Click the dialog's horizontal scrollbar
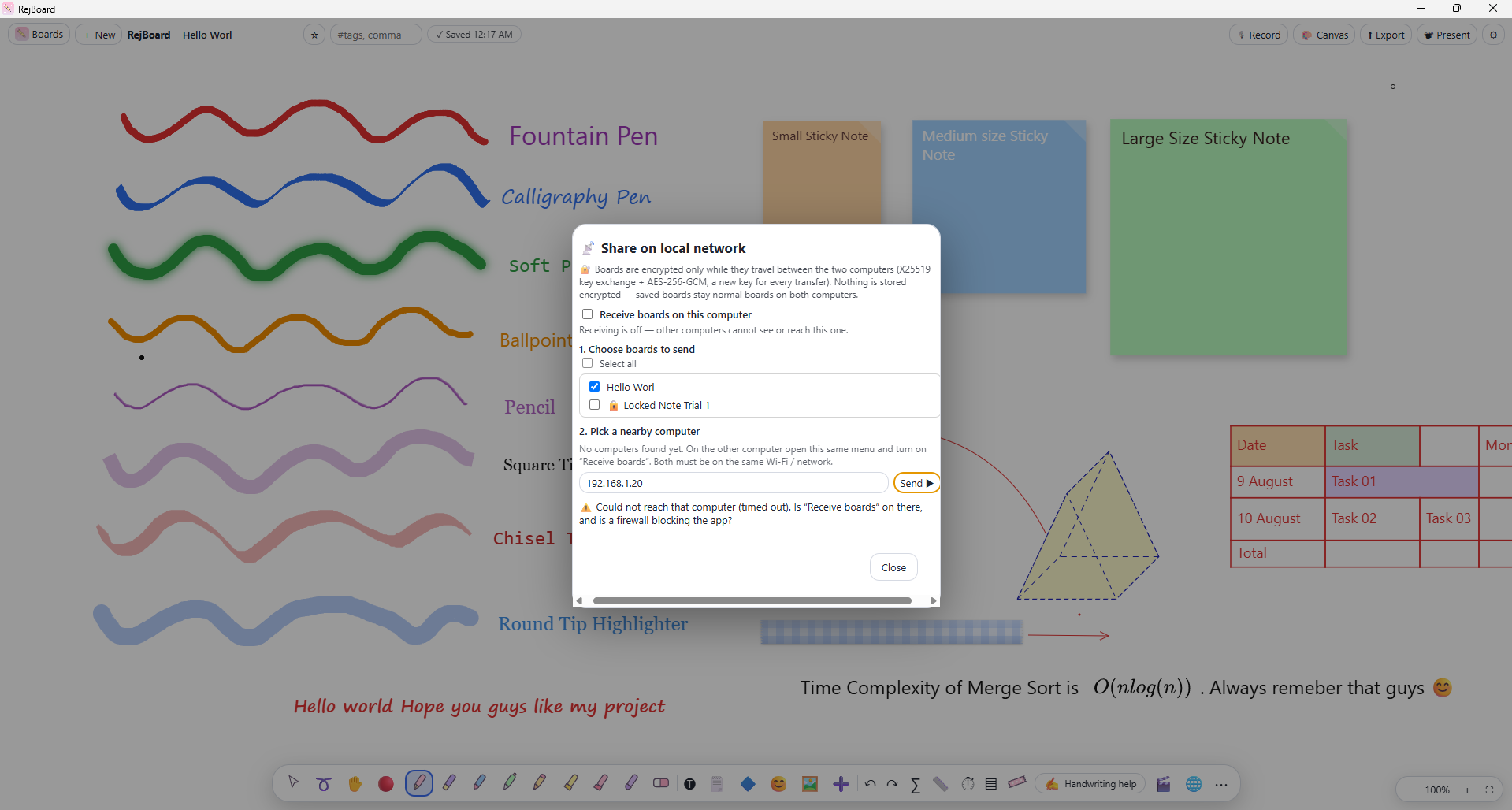The image size is (1512, 810). [752, 600]
